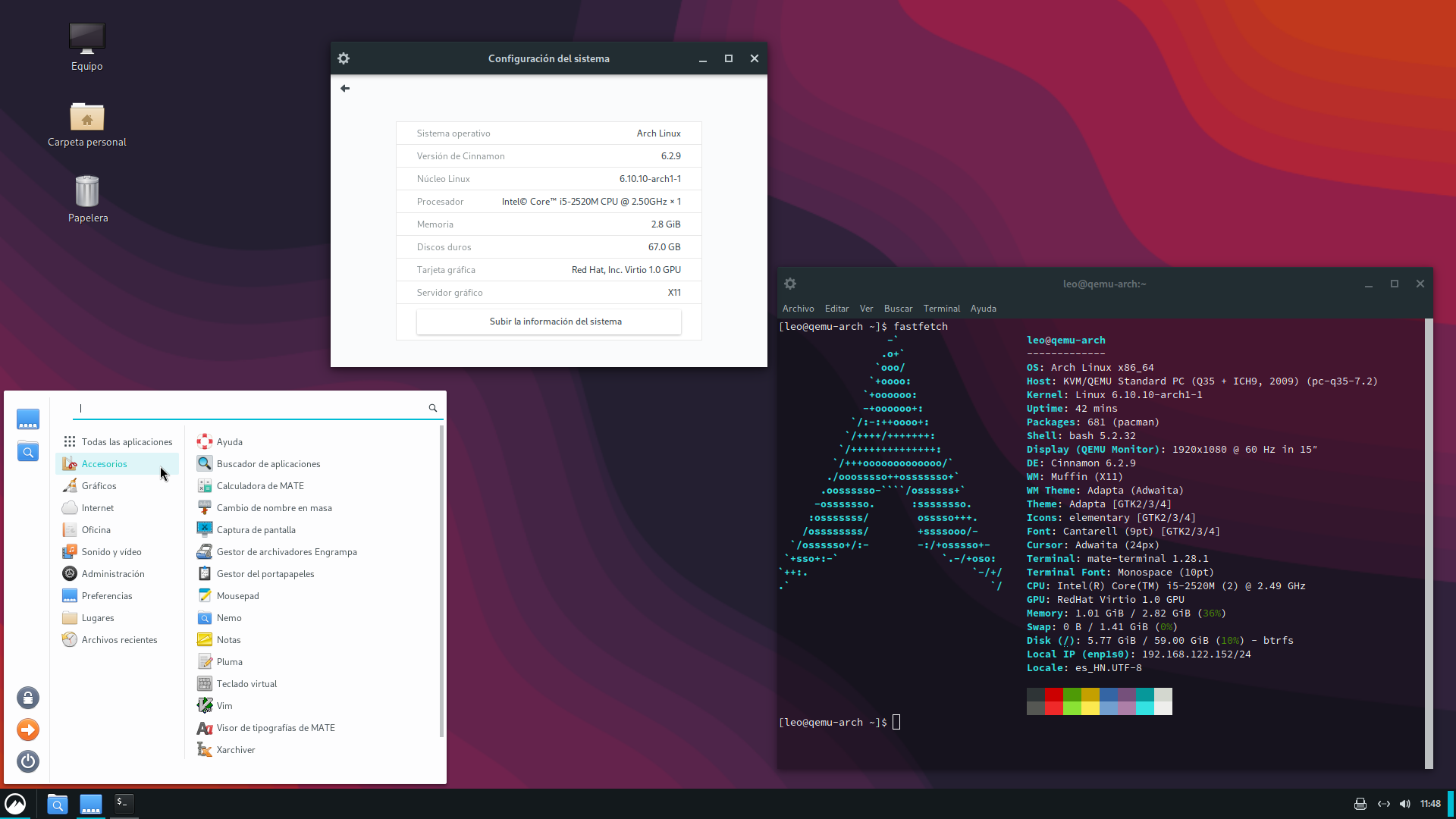Click the network tray icon

pyautogui.click(x=1383, y=804)
